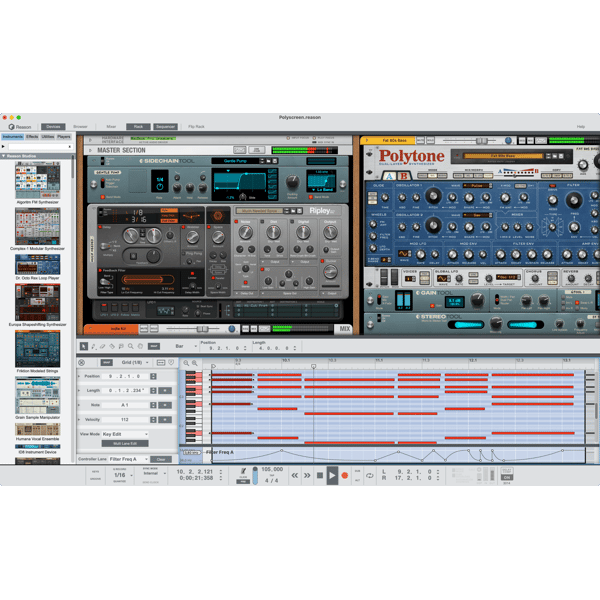Toggle the Rack view button
The height and width of the screenshot is (600, 600).
point(139,127)
